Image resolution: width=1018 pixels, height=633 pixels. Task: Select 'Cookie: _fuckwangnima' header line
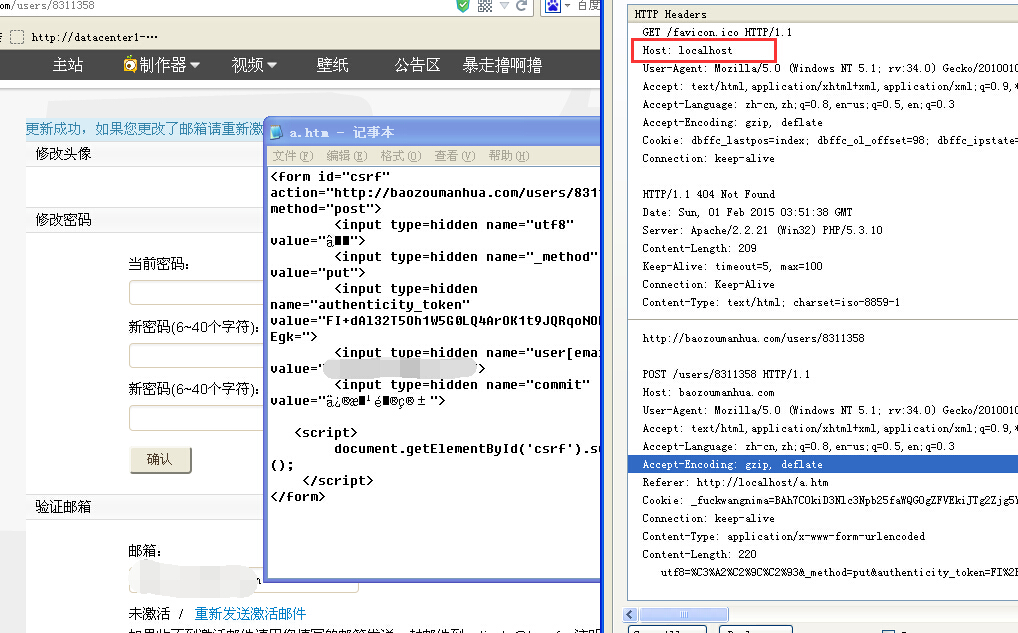(830, 501)
